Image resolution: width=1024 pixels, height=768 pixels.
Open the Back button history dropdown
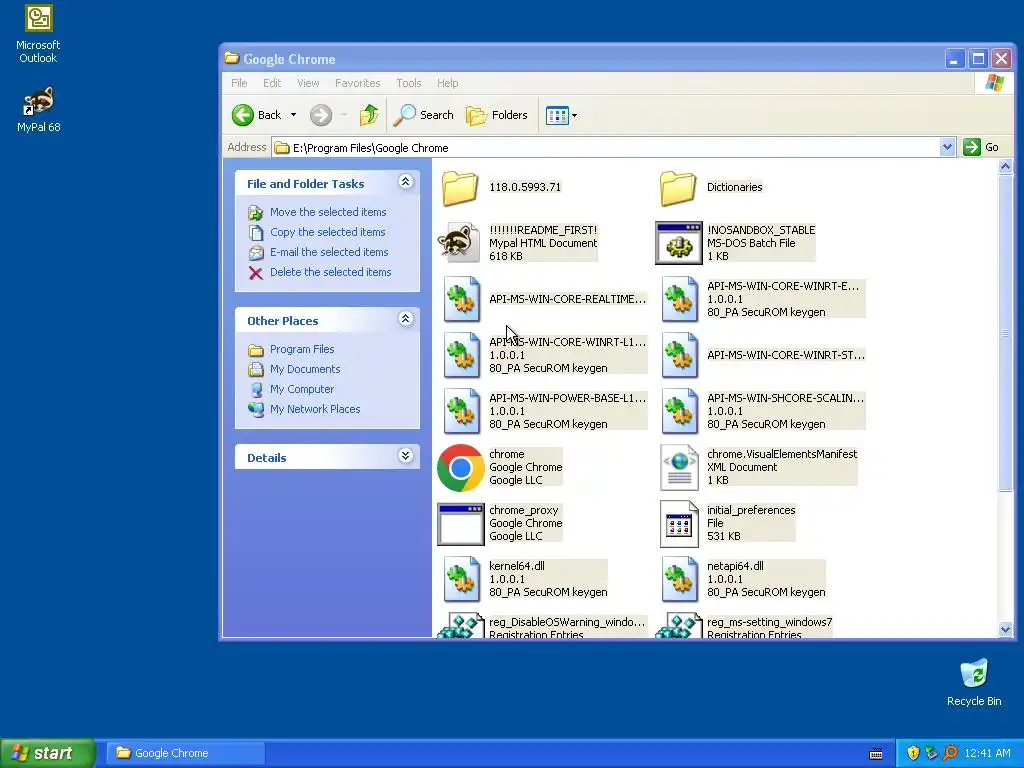tap(293, 115)
